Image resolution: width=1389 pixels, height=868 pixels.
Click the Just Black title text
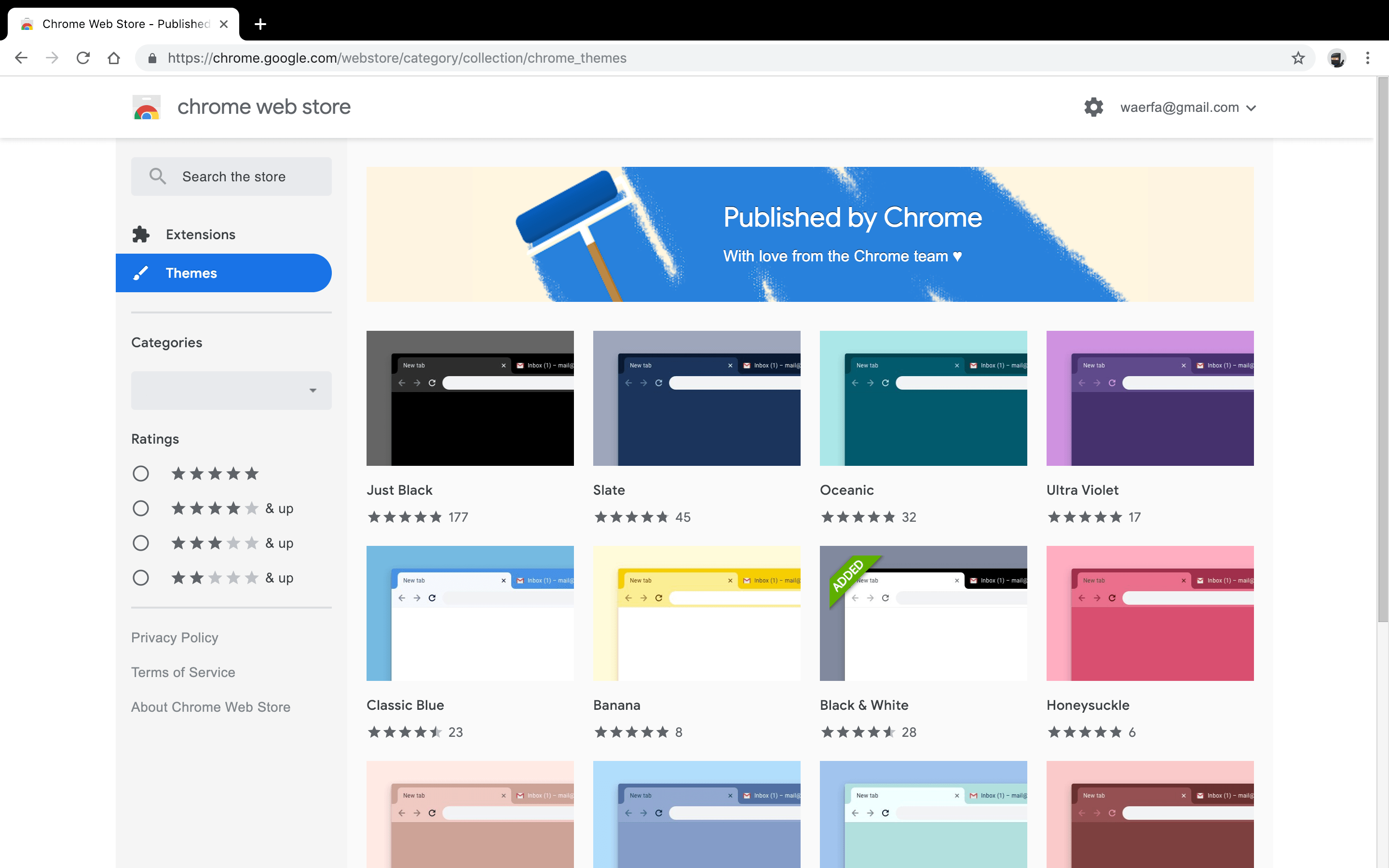point(399,490)
